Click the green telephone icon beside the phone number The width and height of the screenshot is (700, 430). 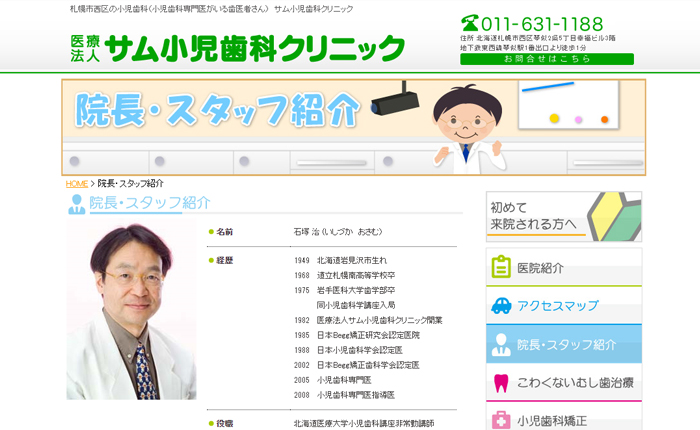click(470, 23)
